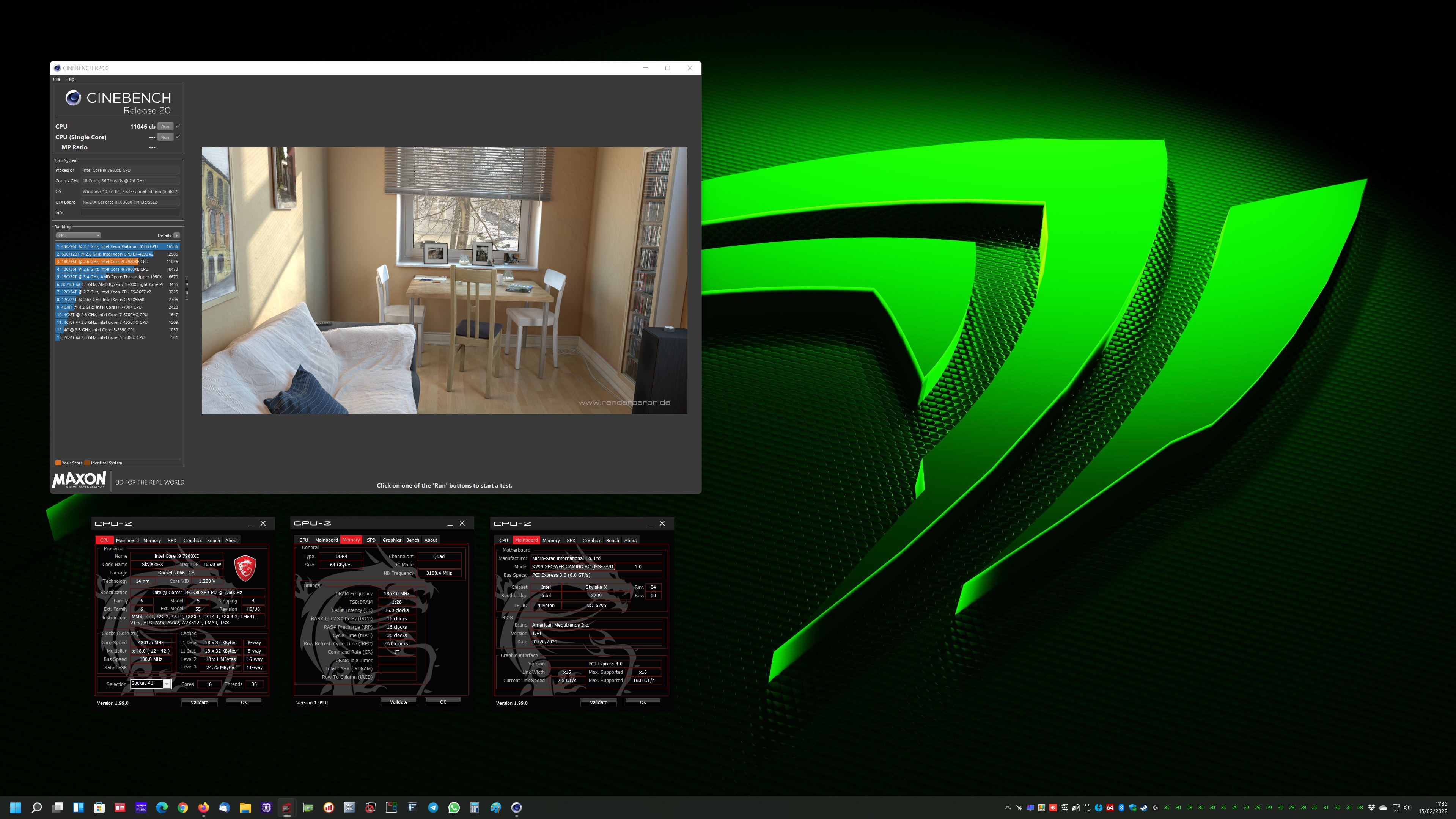
Task: Click the Cinebench icon on the taskbar
Action: coord(517,808)
